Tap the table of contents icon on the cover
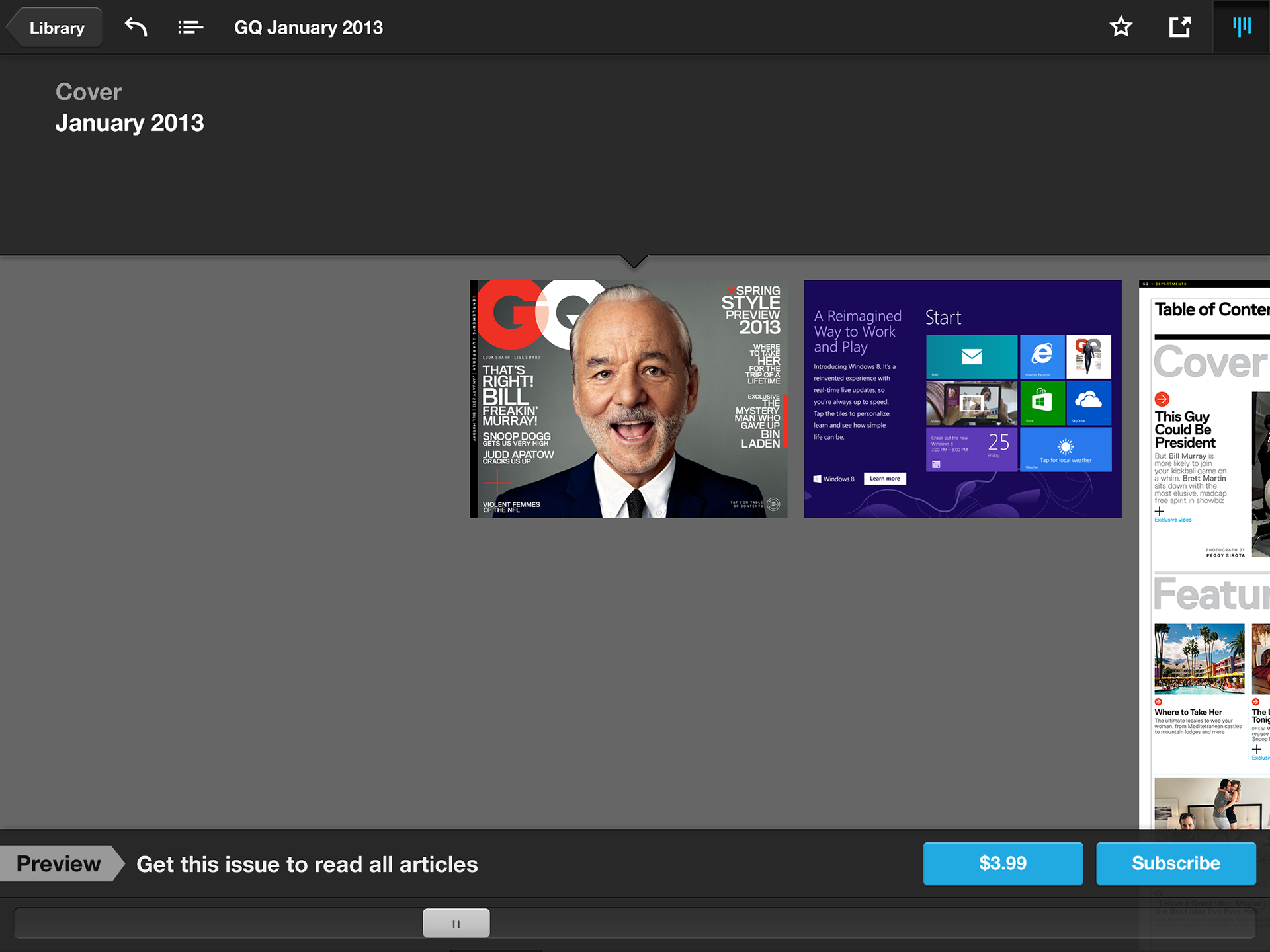 [x=773, y=504]
